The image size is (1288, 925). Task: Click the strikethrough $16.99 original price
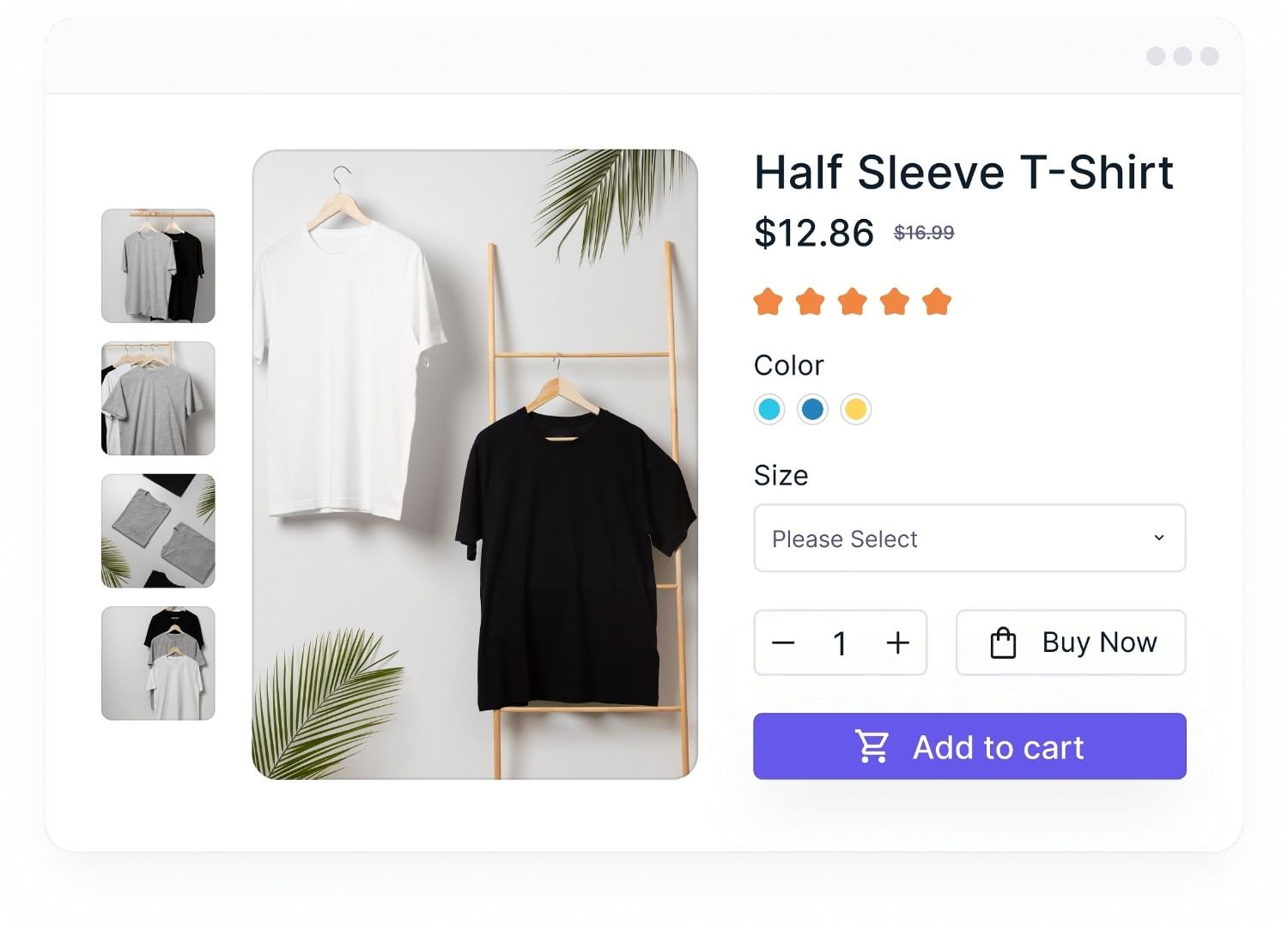[x=922, y=231]
